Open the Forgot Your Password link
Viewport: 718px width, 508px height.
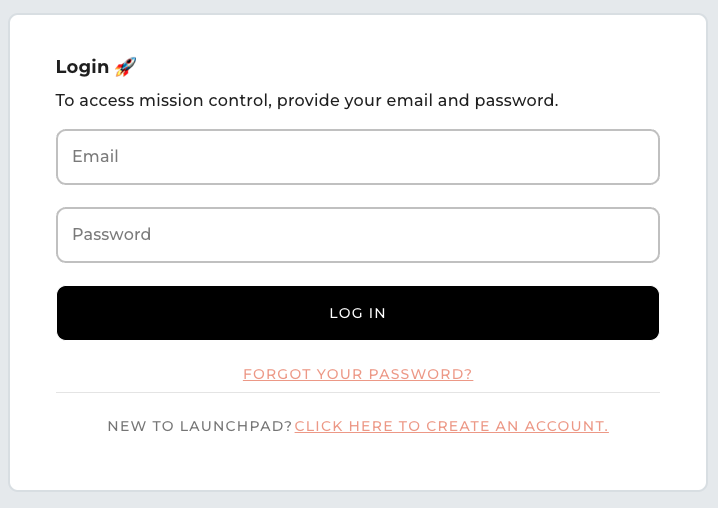357,374
